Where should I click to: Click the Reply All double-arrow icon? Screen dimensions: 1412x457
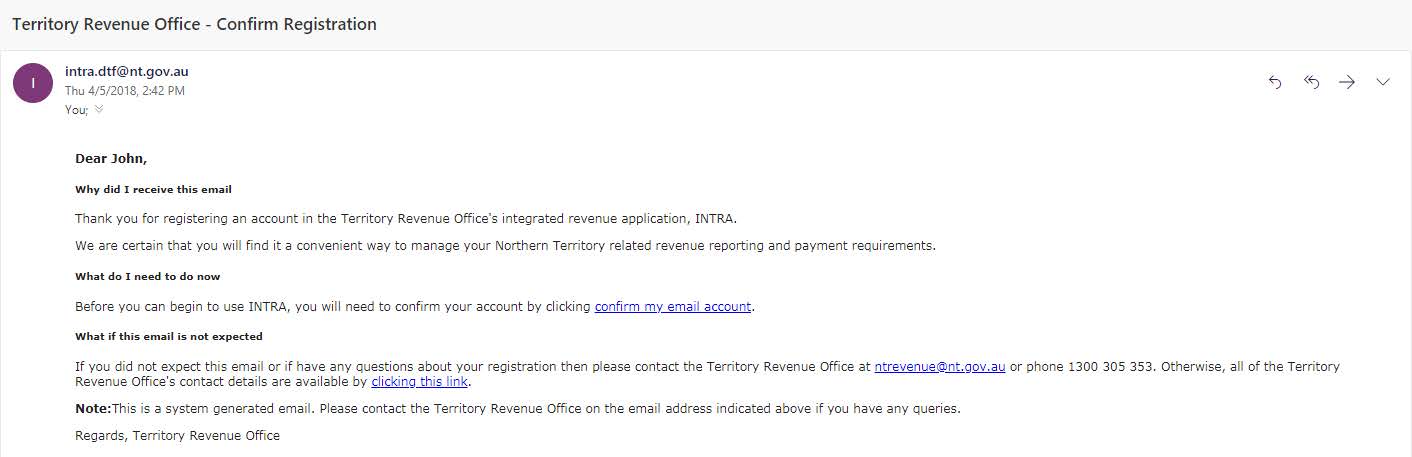point(1311,82)
